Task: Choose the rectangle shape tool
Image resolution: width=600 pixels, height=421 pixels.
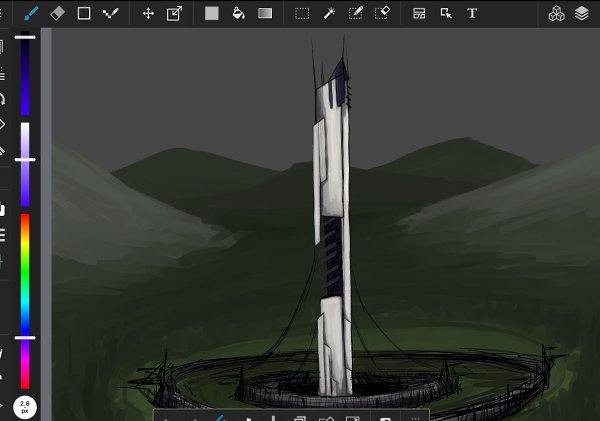Action: pos(84,13)
